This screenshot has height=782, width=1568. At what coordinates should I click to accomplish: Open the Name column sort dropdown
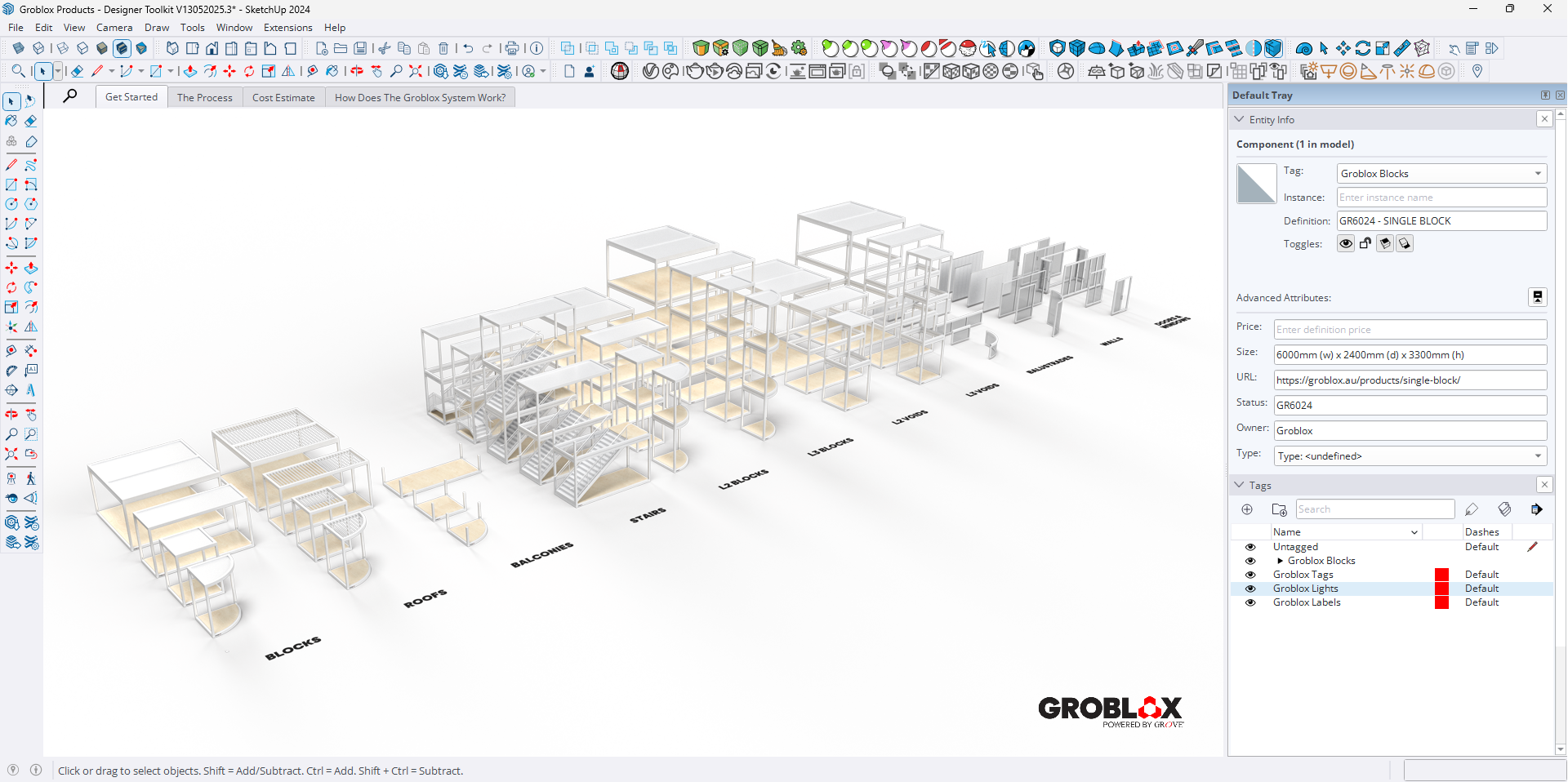click(x=1414, y=532)
